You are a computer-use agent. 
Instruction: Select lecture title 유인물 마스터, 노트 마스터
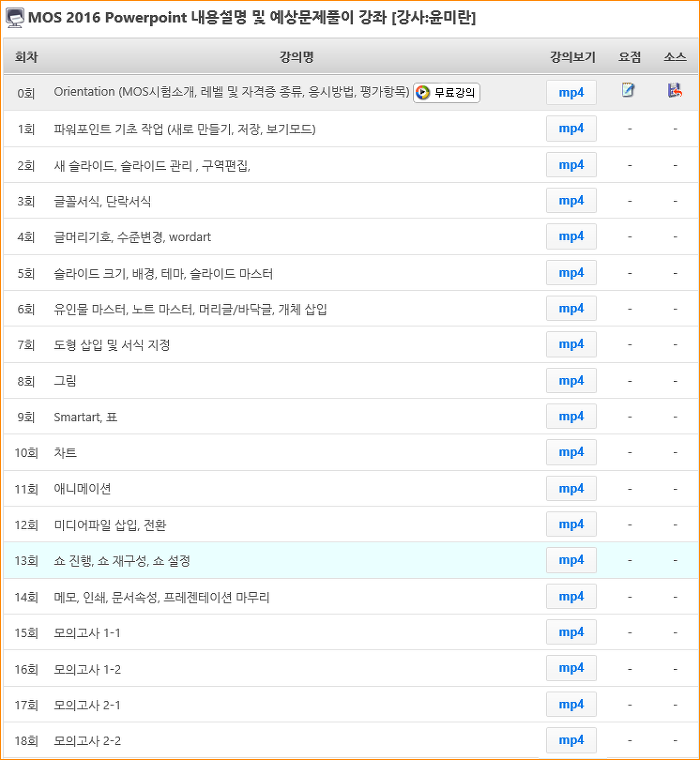point(190,309)
